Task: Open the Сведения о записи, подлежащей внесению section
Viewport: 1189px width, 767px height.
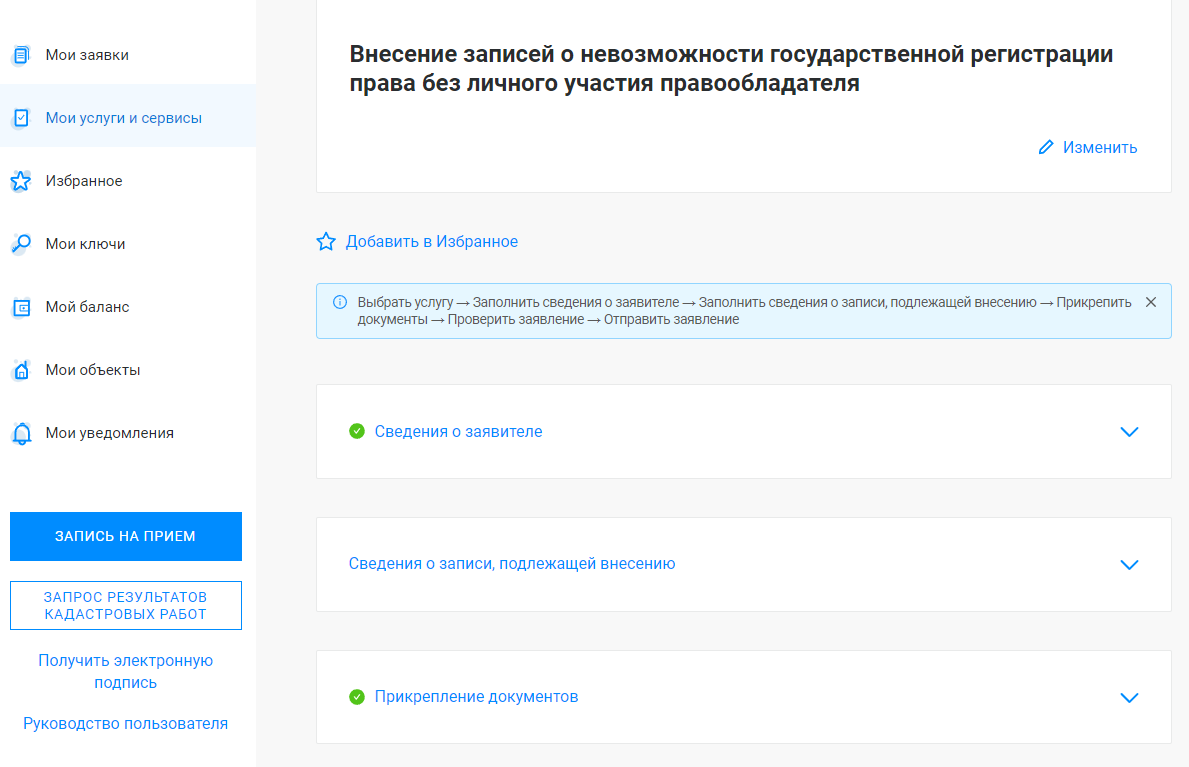Action: 1129,565
